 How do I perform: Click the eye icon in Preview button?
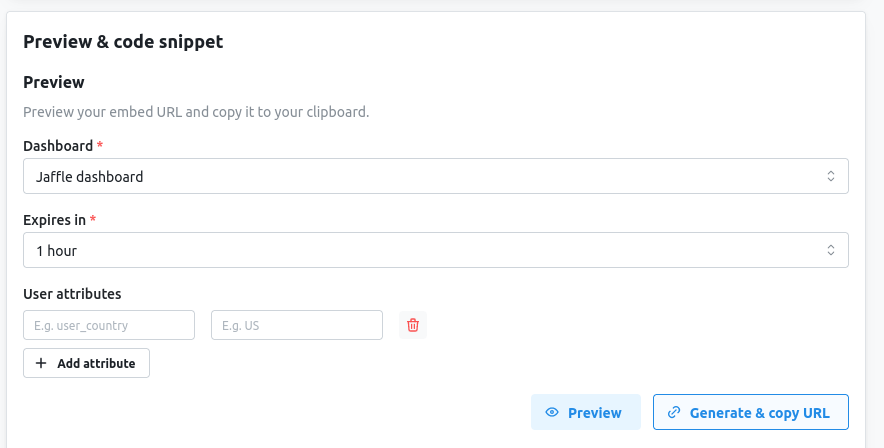552,412
